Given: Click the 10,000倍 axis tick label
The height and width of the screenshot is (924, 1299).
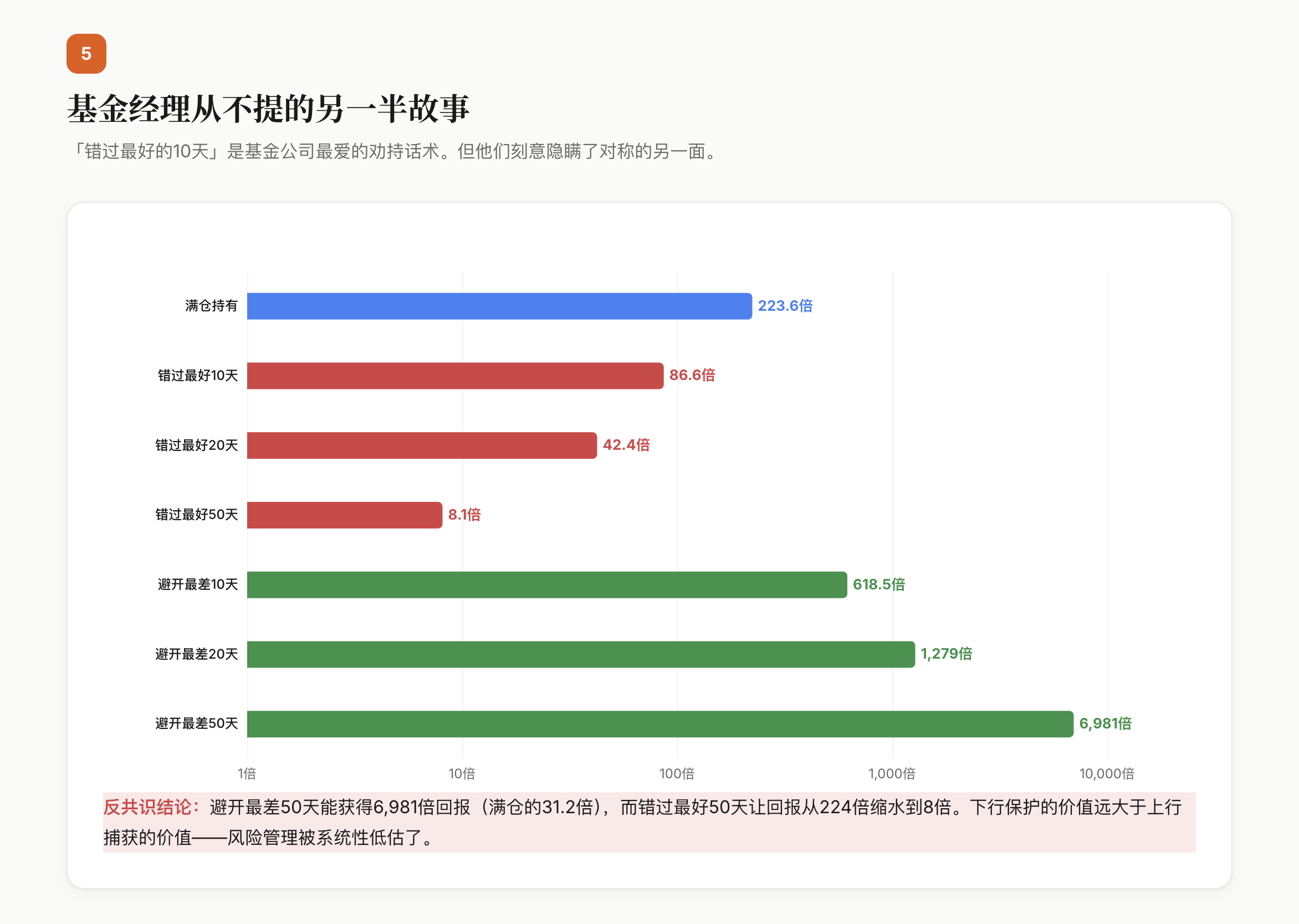Looking at the screenshot, I should click(x=1107, y=774).
